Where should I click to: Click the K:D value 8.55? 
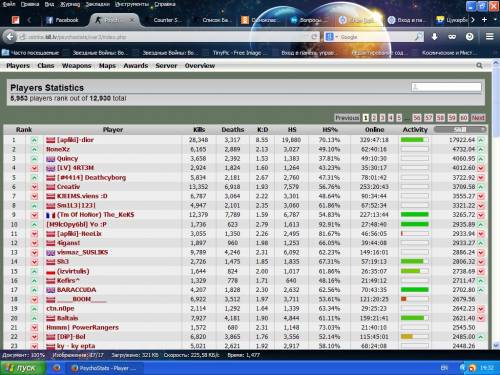(x=262, y=140)
